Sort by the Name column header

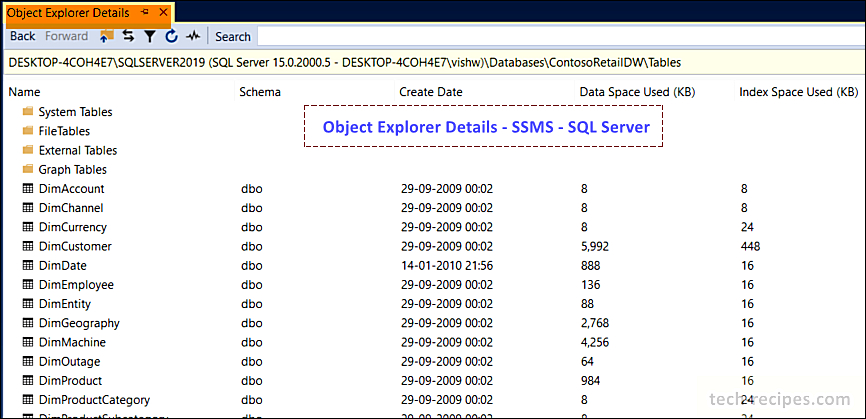pos(24,92)
